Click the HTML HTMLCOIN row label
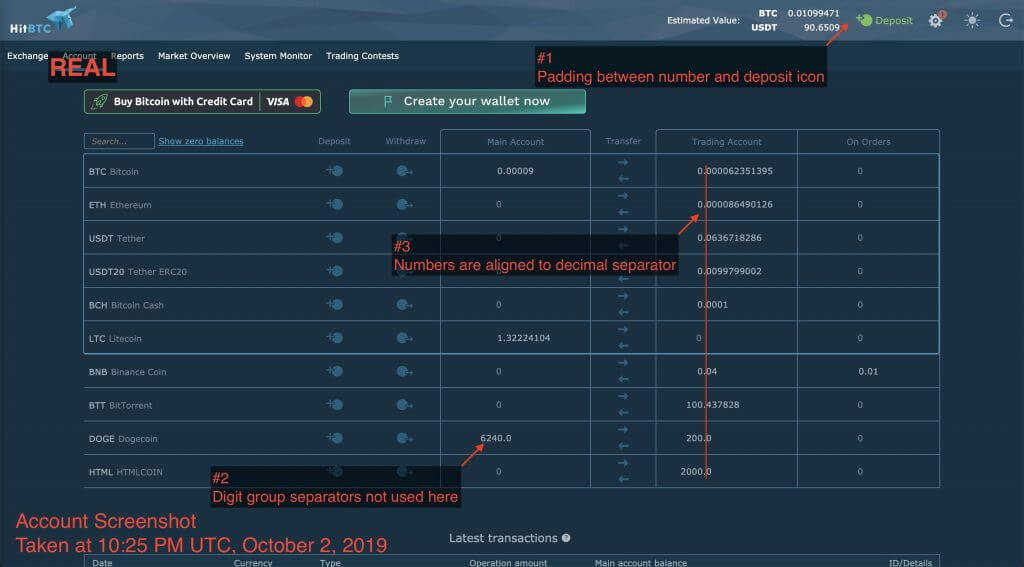Viewport: 1024px width, 567px height. [x=125, y=472]
